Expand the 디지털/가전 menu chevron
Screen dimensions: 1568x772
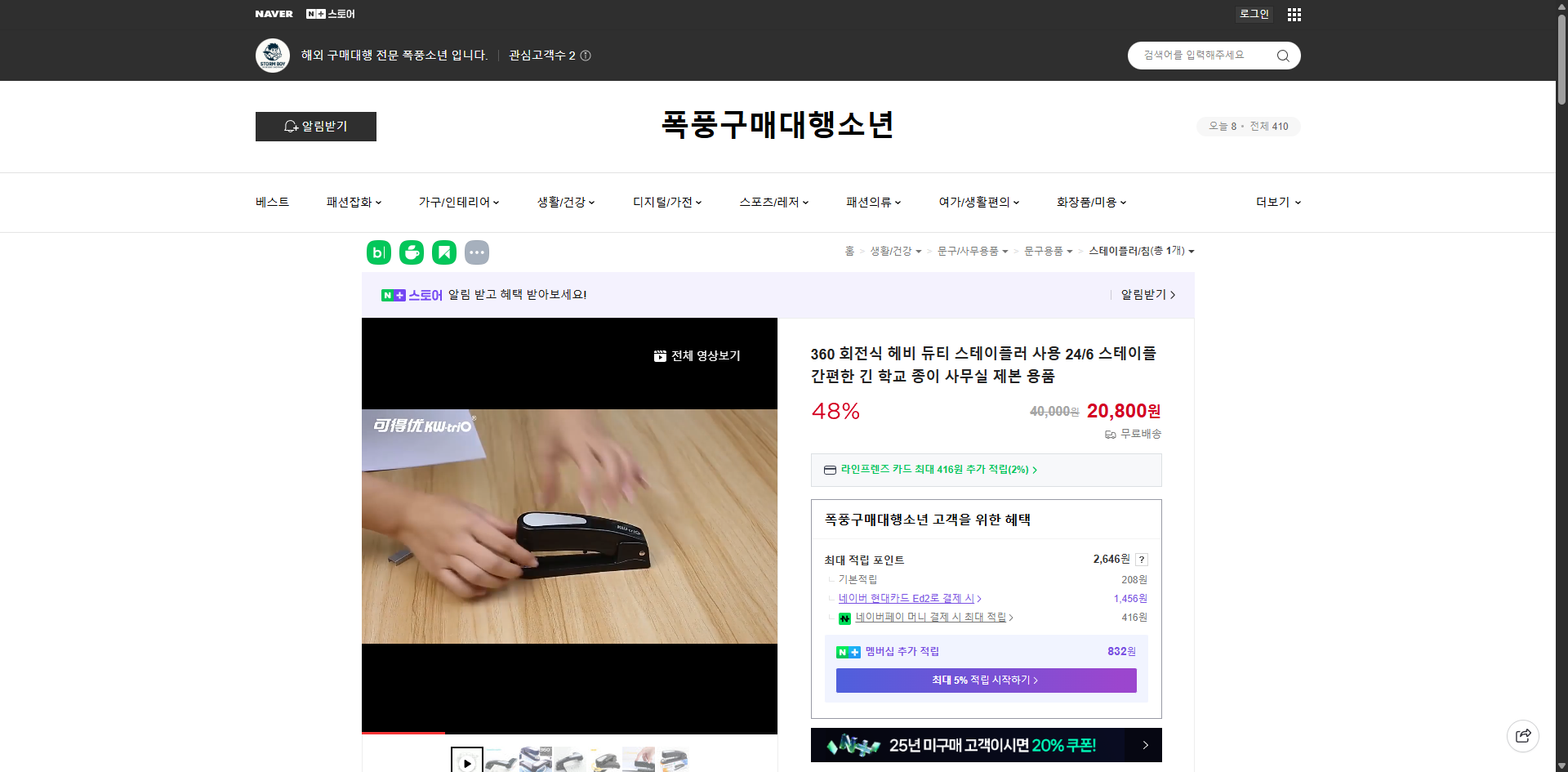click(x=699, y=203)
